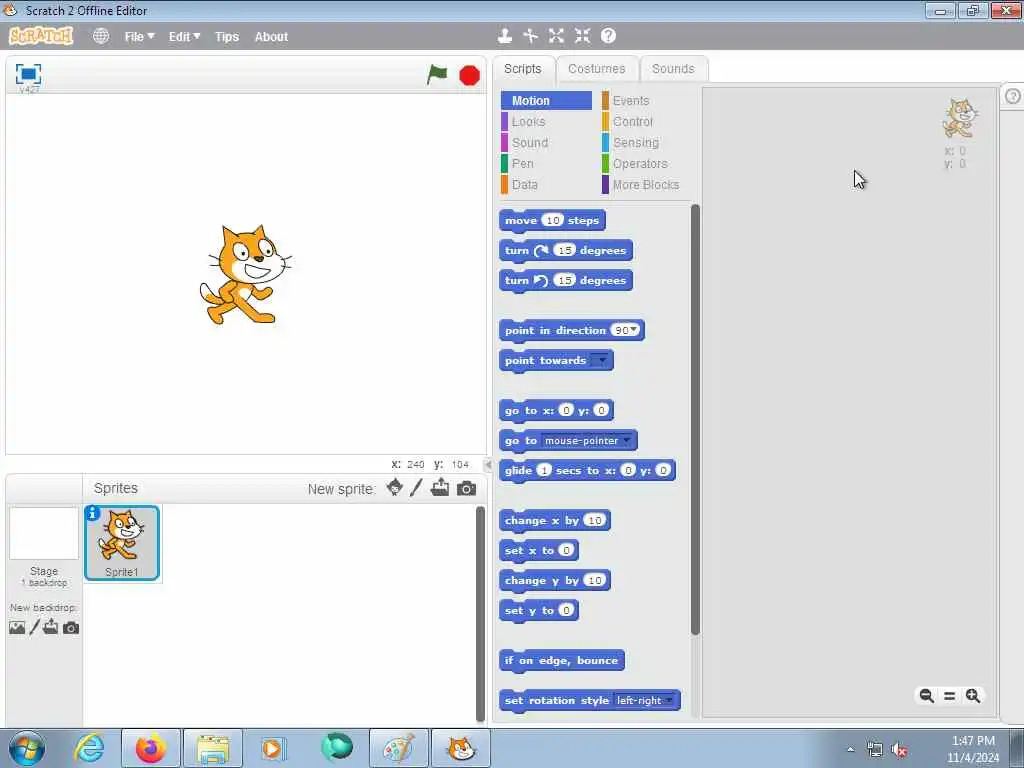The image size is (1024, 768).
Task: Click secs value in glide block
Action: [x=544, y=470]
